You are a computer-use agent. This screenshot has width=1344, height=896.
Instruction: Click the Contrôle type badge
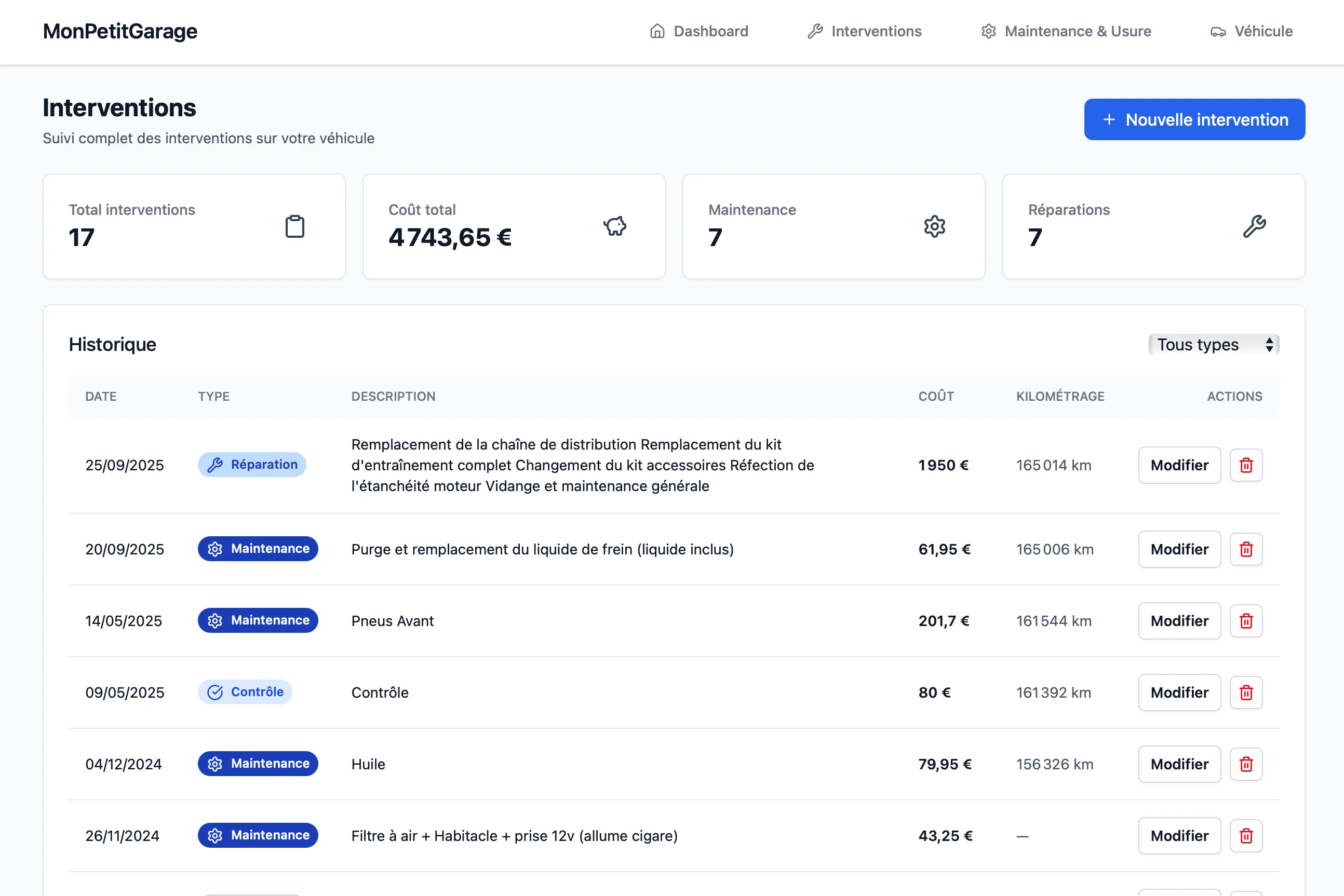(245, 692)
